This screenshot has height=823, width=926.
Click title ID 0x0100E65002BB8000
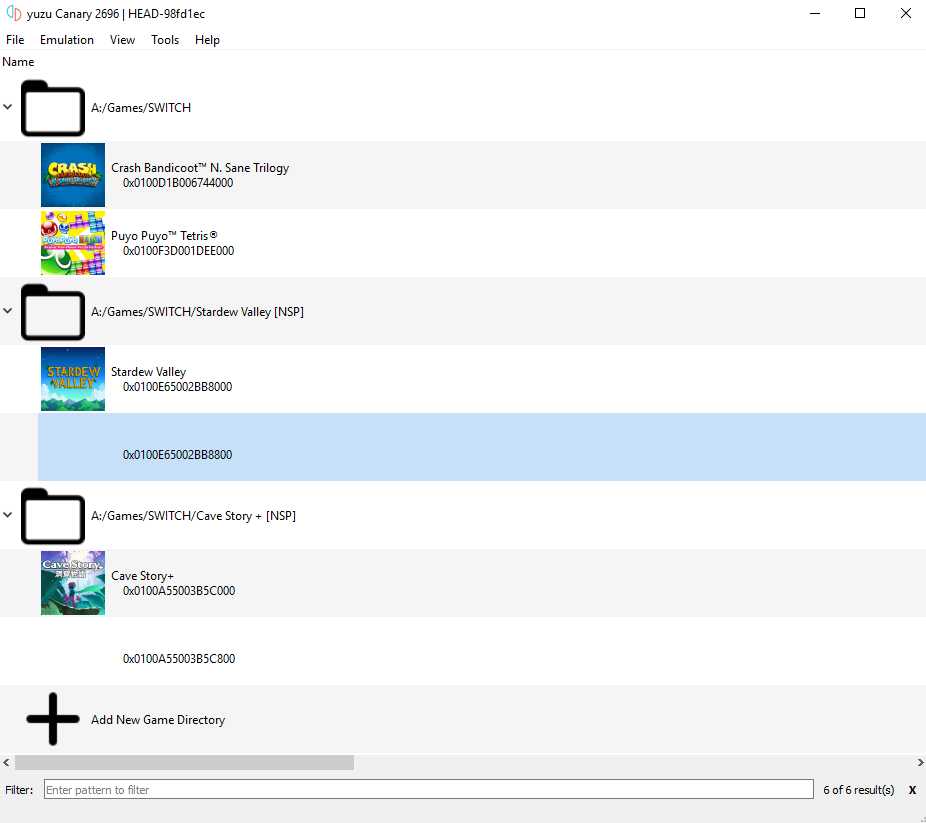point(177,387)
